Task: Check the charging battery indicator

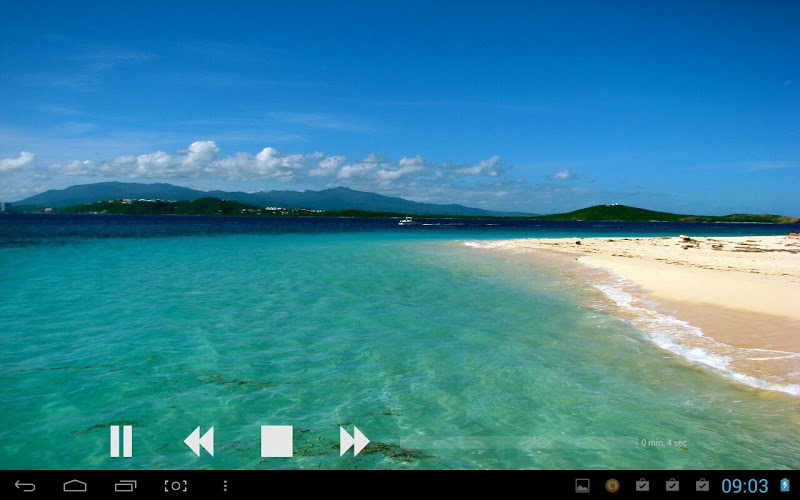Action: [x=785, y=485]
